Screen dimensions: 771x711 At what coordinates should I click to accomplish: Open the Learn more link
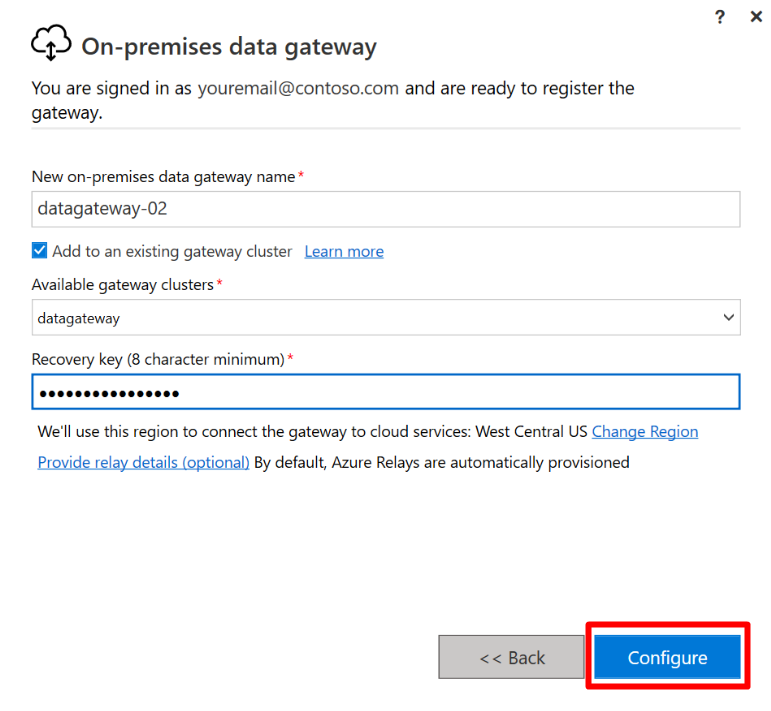344,251
